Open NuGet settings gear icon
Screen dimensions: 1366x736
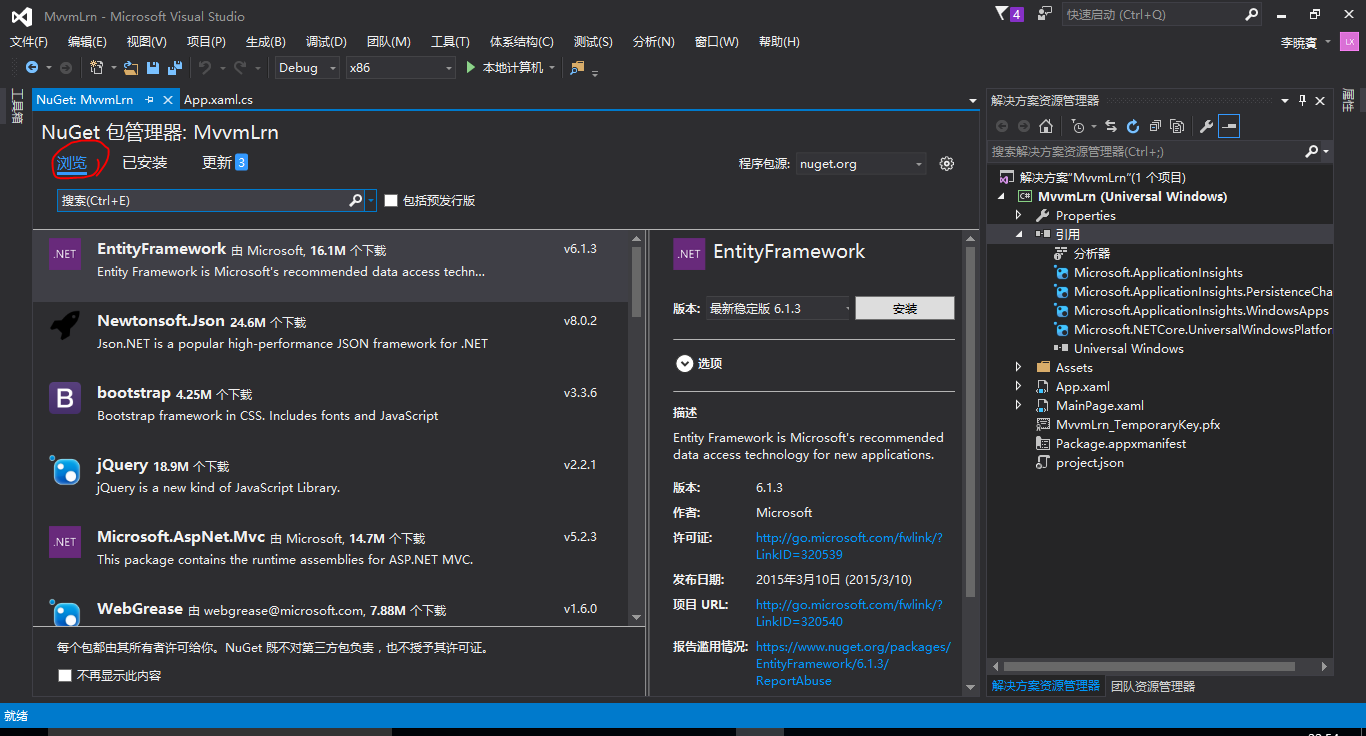[x=947, y=164]
